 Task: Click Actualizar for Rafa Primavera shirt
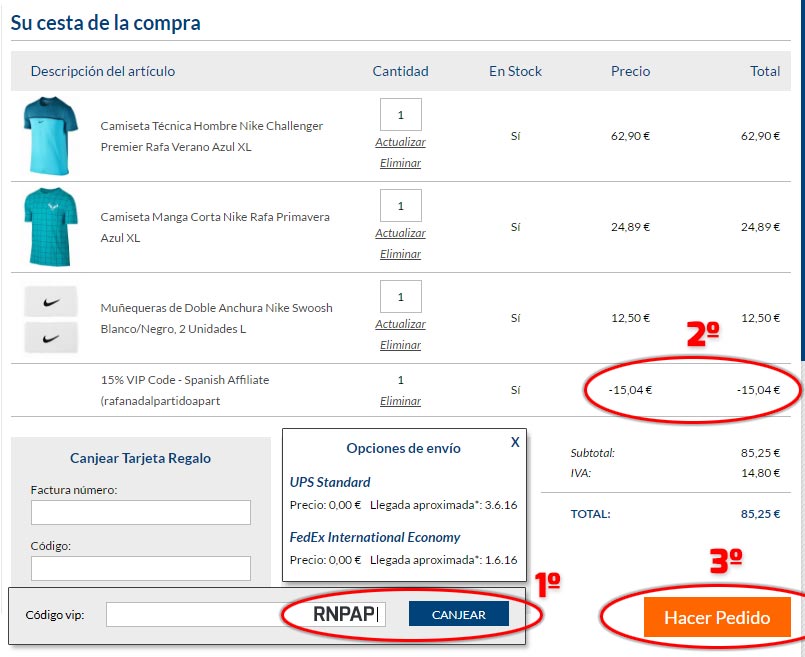(x=400, y=233)
